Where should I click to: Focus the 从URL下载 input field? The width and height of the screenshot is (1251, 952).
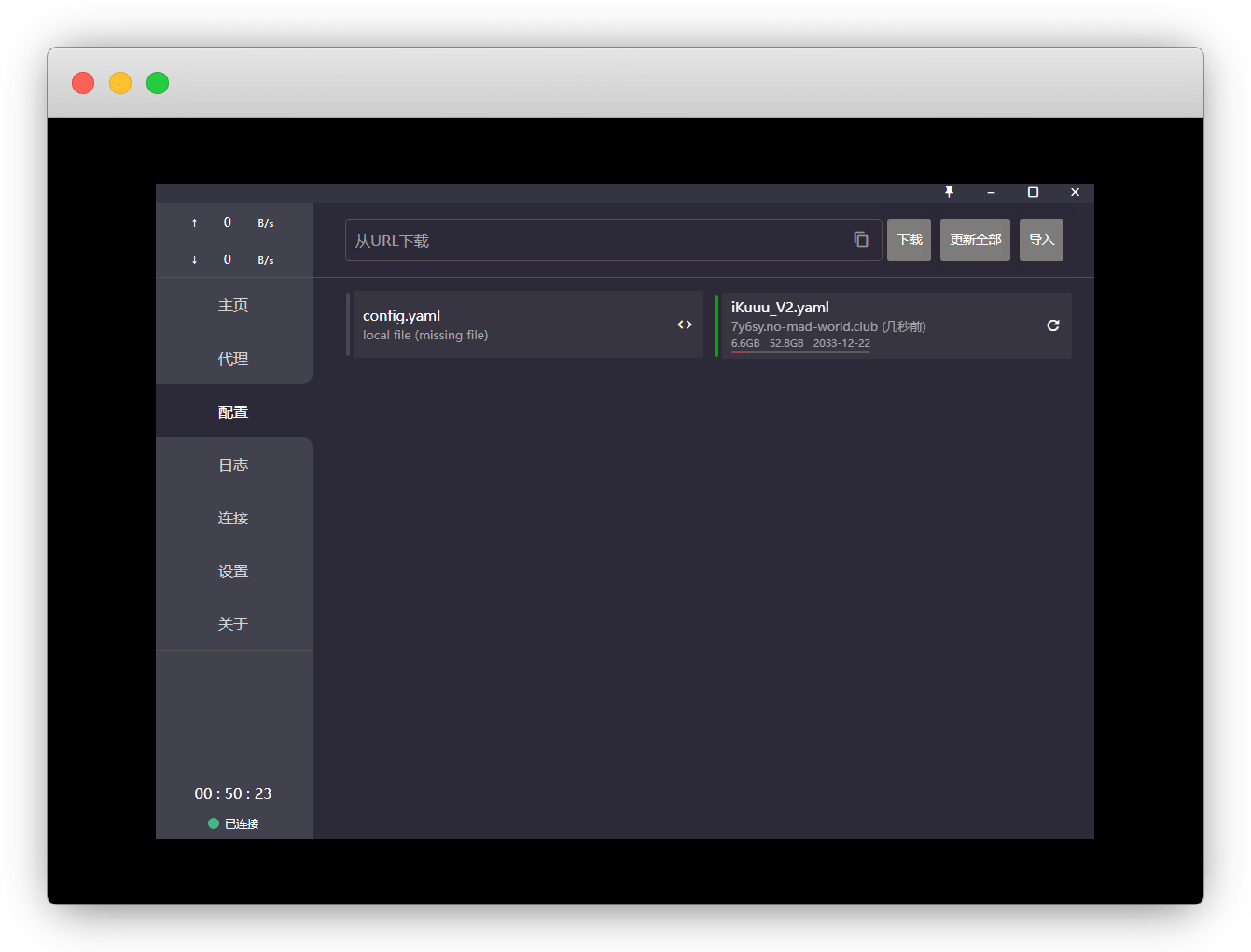point(597,241)
